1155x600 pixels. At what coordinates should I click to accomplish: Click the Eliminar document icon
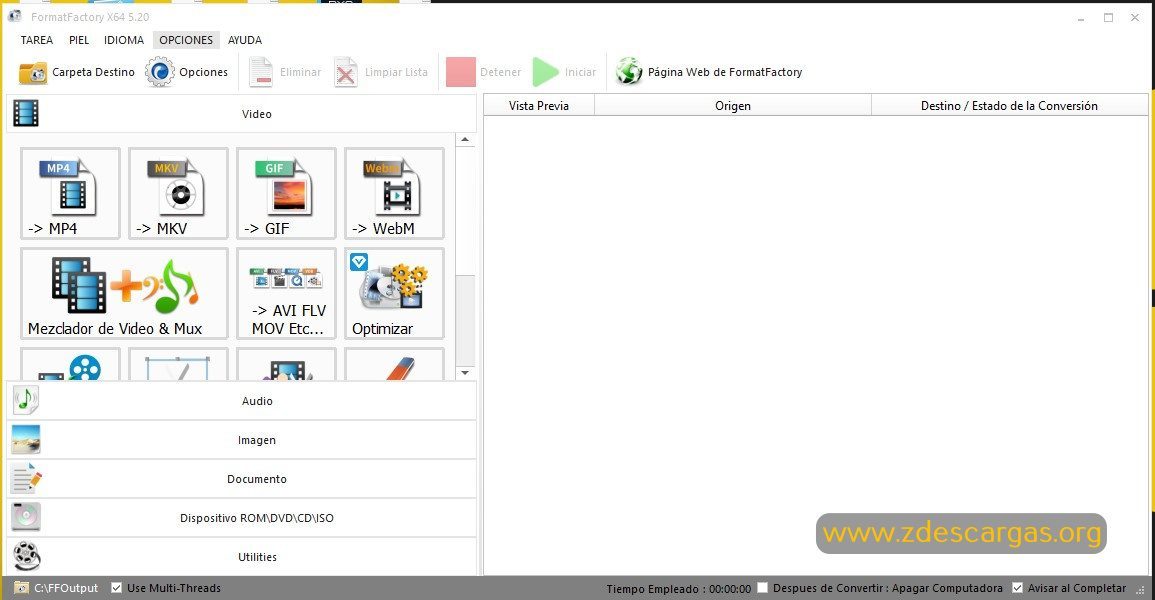click(261, 72)
